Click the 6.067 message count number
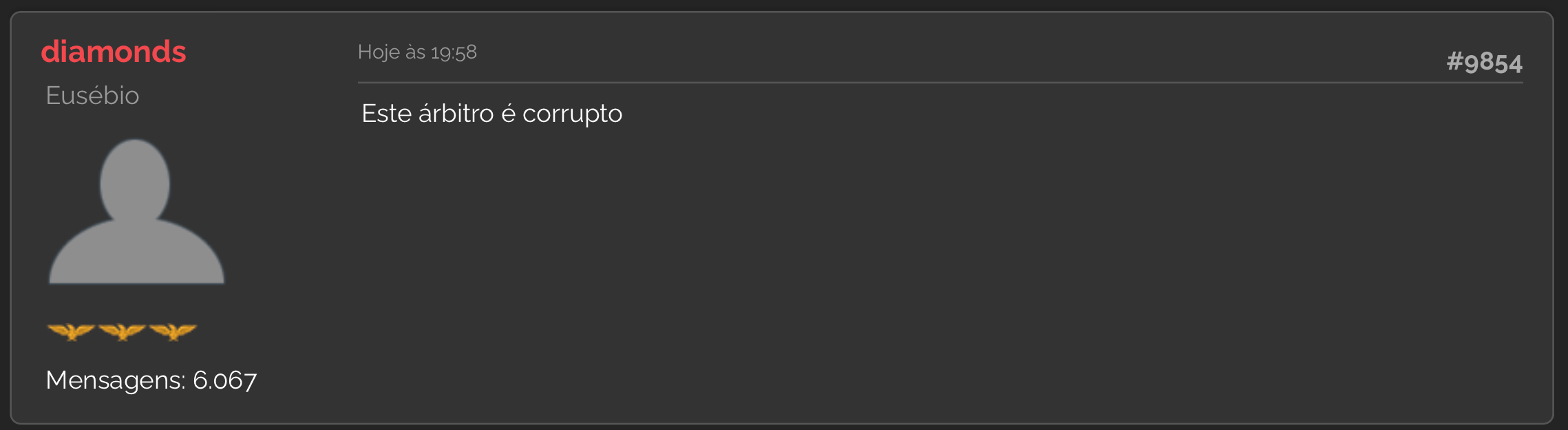Screen dimensions: 1568x430 [224, 380]
